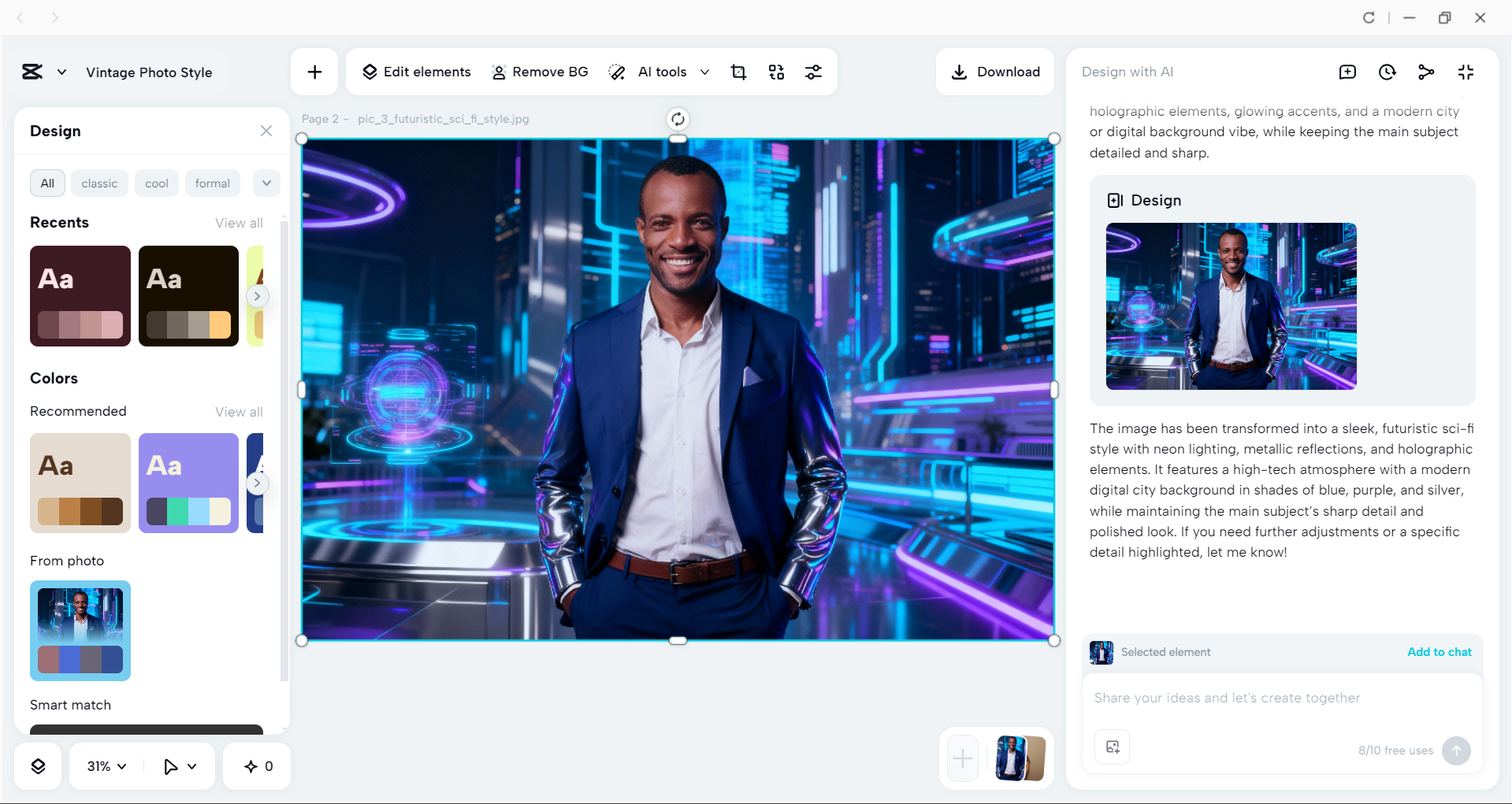This screenshot has height=804, width=1512.
Task: Go forward using the right arrow
Action: tap(54, 17)
